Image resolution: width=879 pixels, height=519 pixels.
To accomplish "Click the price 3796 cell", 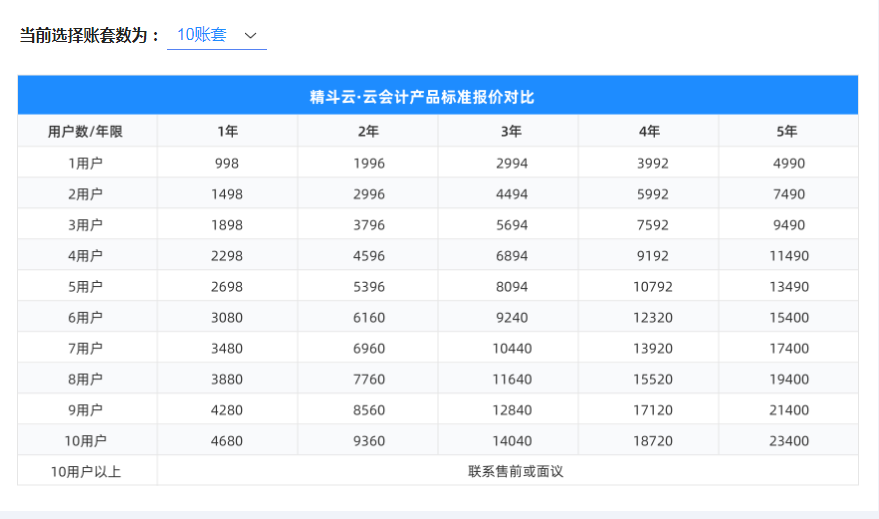I will pyautogui.click(x=368, y=224).
